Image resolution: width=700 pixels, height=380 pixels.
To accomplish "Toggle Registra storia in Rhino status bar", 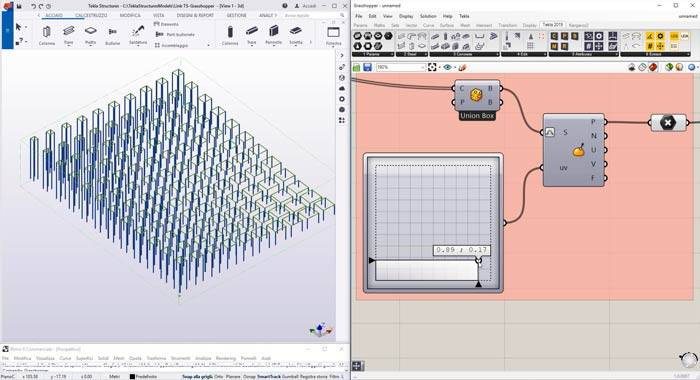I will pos(313,376).
